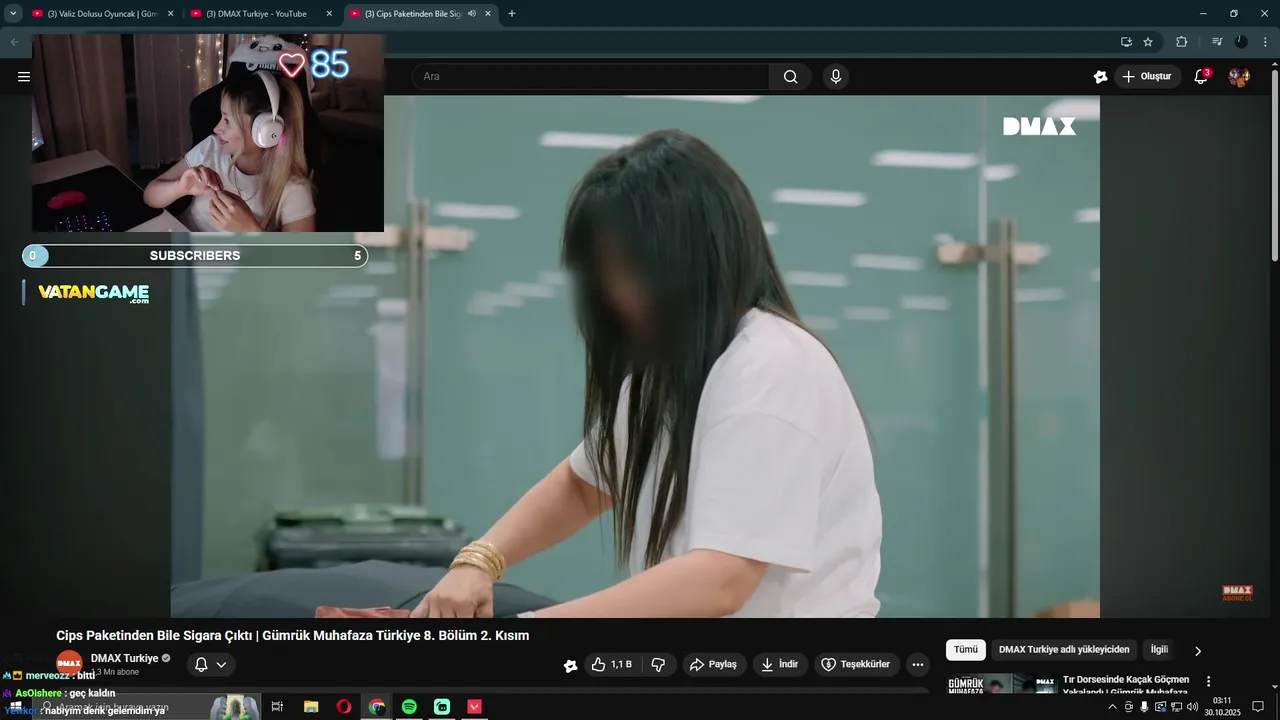Show hidden system tray icons
The height and width of the screenshot is (720, 1280).
pyautogui.click(x=1113, y=707)
